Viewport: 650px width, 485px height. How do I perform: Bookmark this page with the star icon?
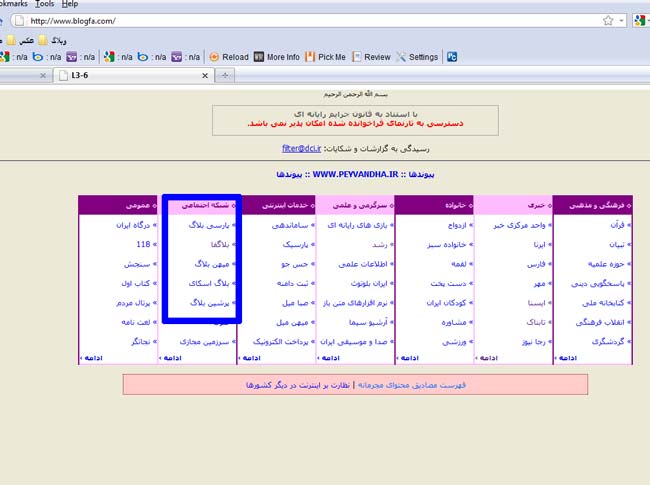coord(608,21)
